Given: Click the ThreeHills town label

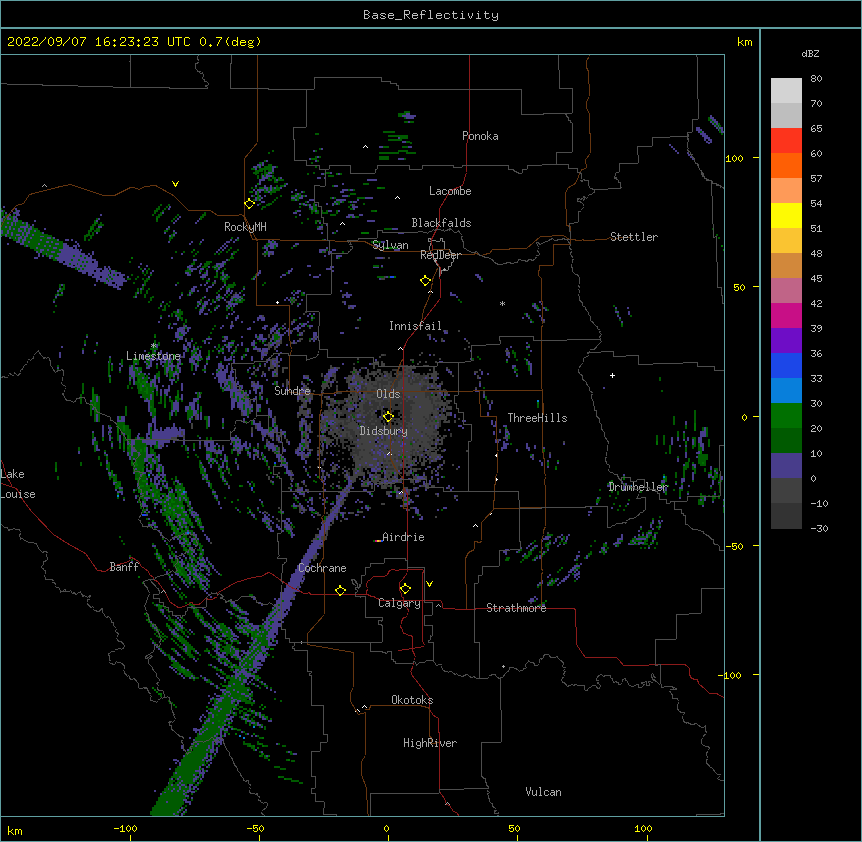Looking at the screenshot, I should (537, 418).
